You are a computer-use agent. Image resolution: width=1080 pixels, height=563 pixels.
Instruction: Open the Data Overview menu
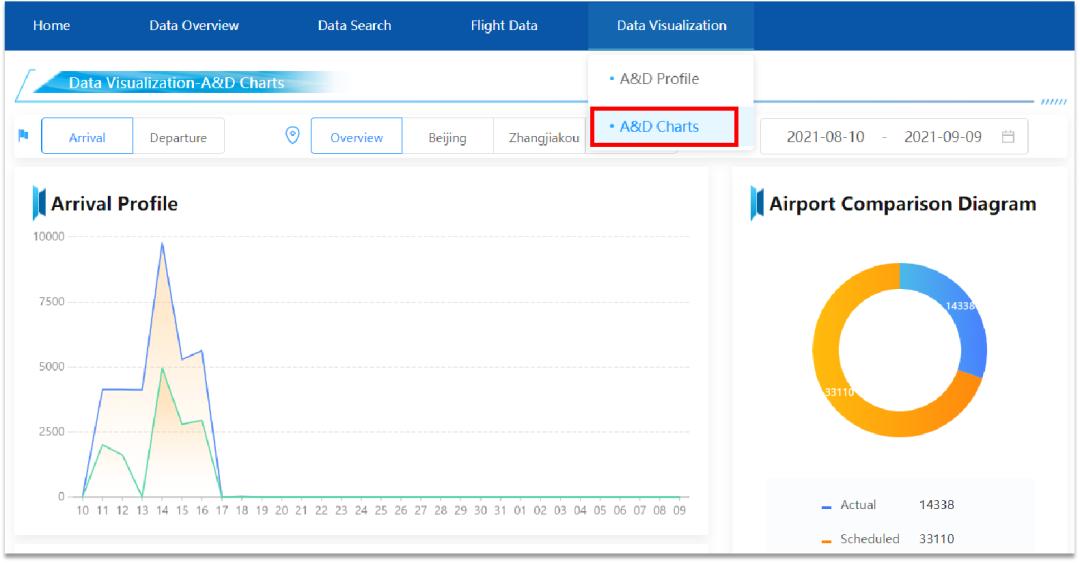click(x=194, y=25)
